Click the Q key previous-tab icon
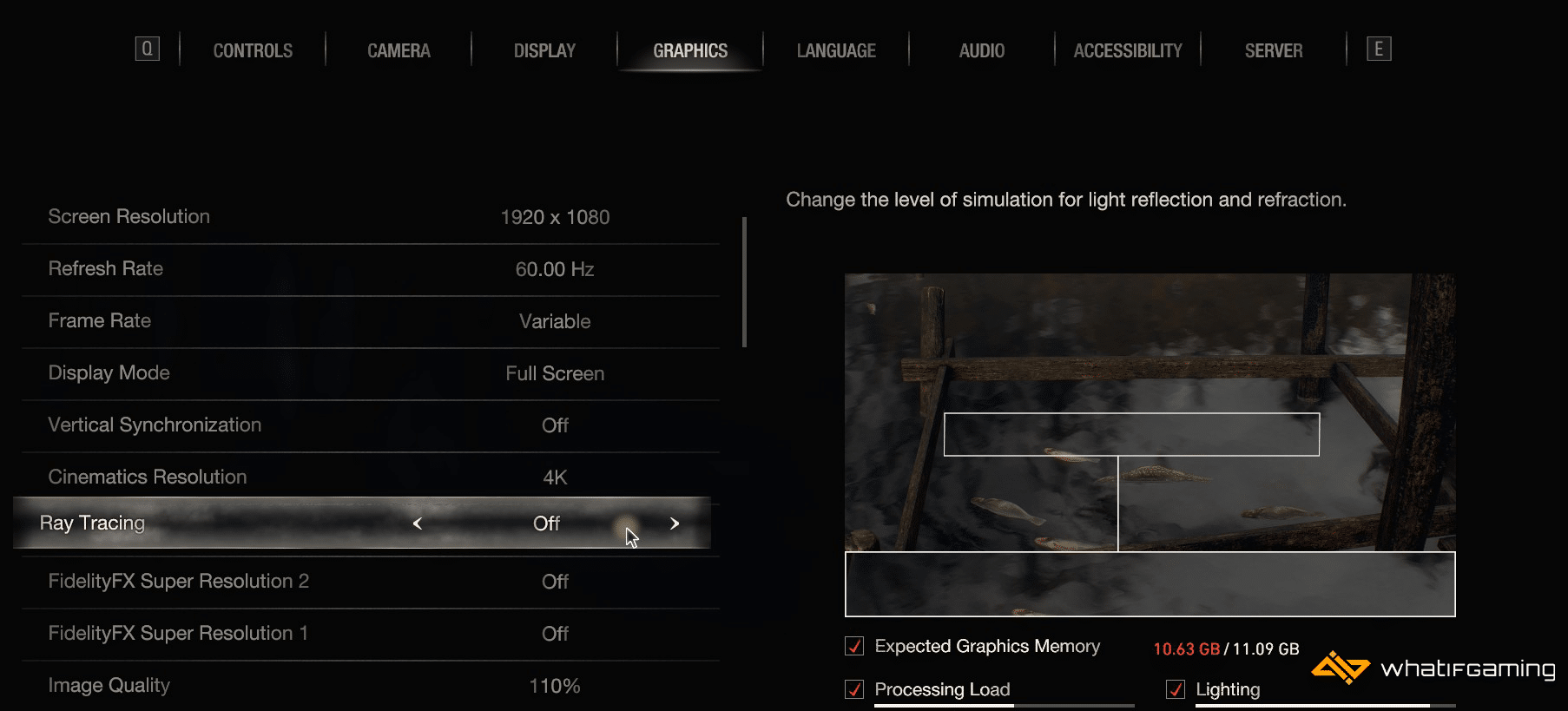 coord(148,49)
